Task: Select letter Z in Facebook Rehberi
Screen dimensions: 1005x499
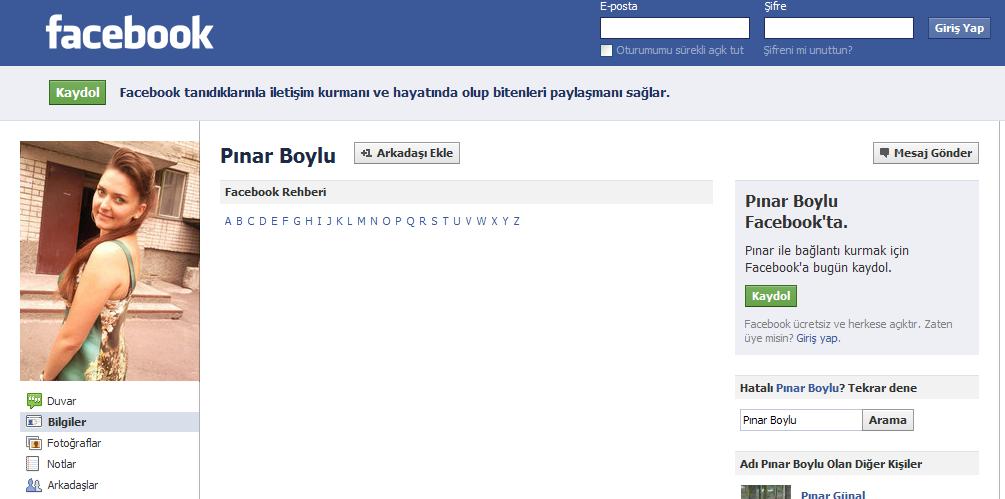Action: (x=516, y=222)
